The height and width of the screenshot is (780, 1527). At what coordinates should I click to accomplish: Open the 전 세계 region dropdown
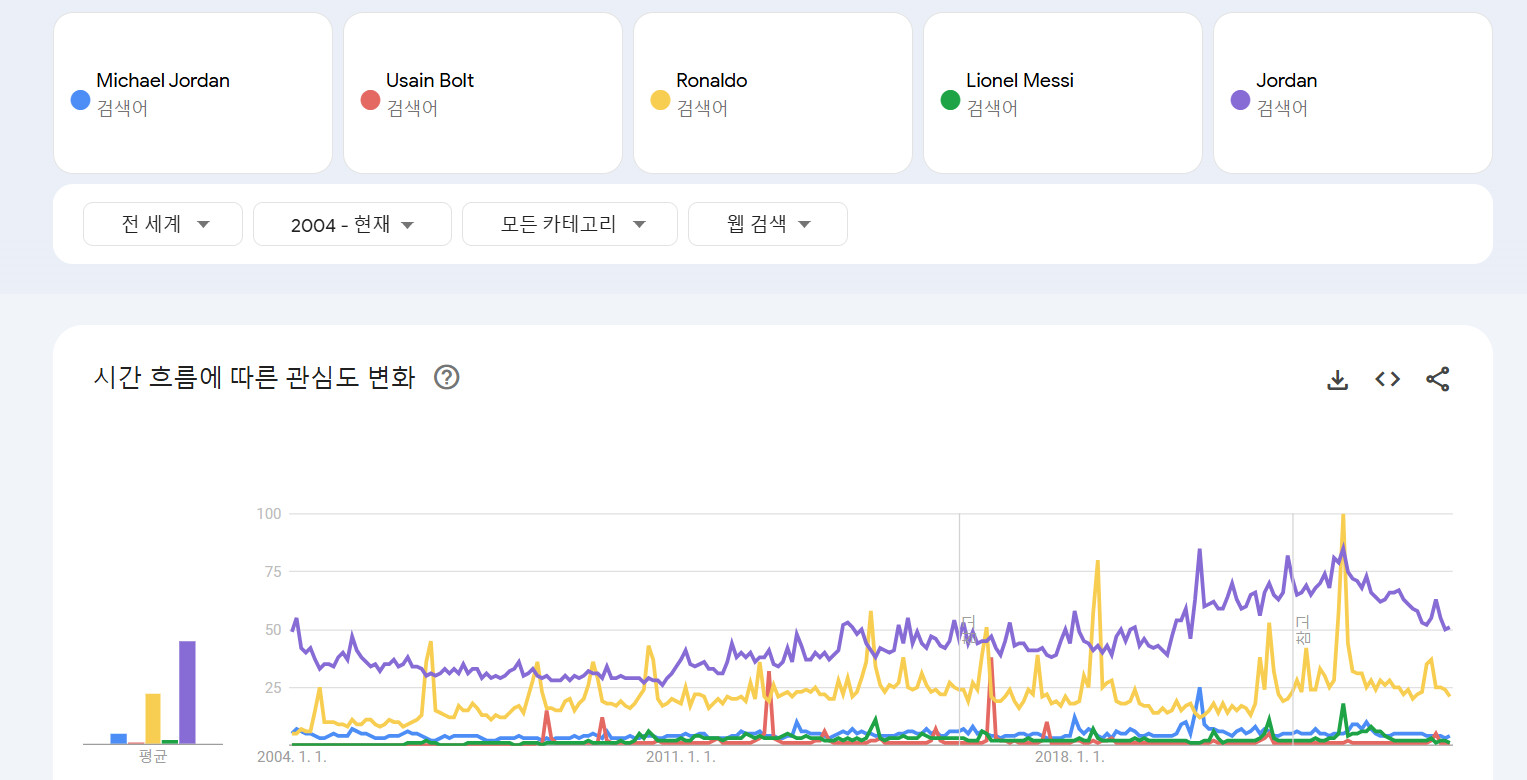(x=163, y=224)
